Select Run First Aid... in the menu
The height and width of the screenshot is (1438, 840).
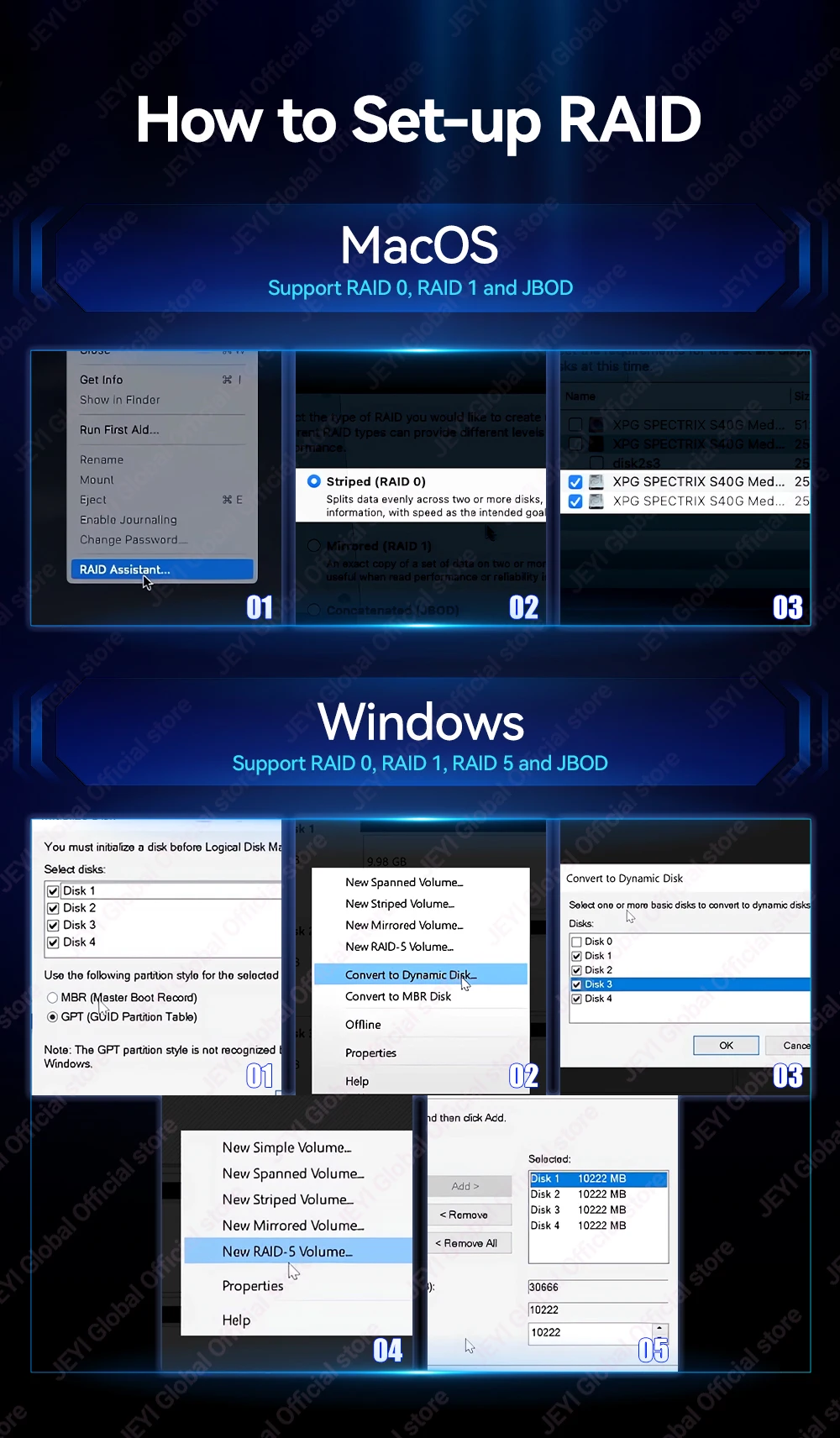click(119, 429)
